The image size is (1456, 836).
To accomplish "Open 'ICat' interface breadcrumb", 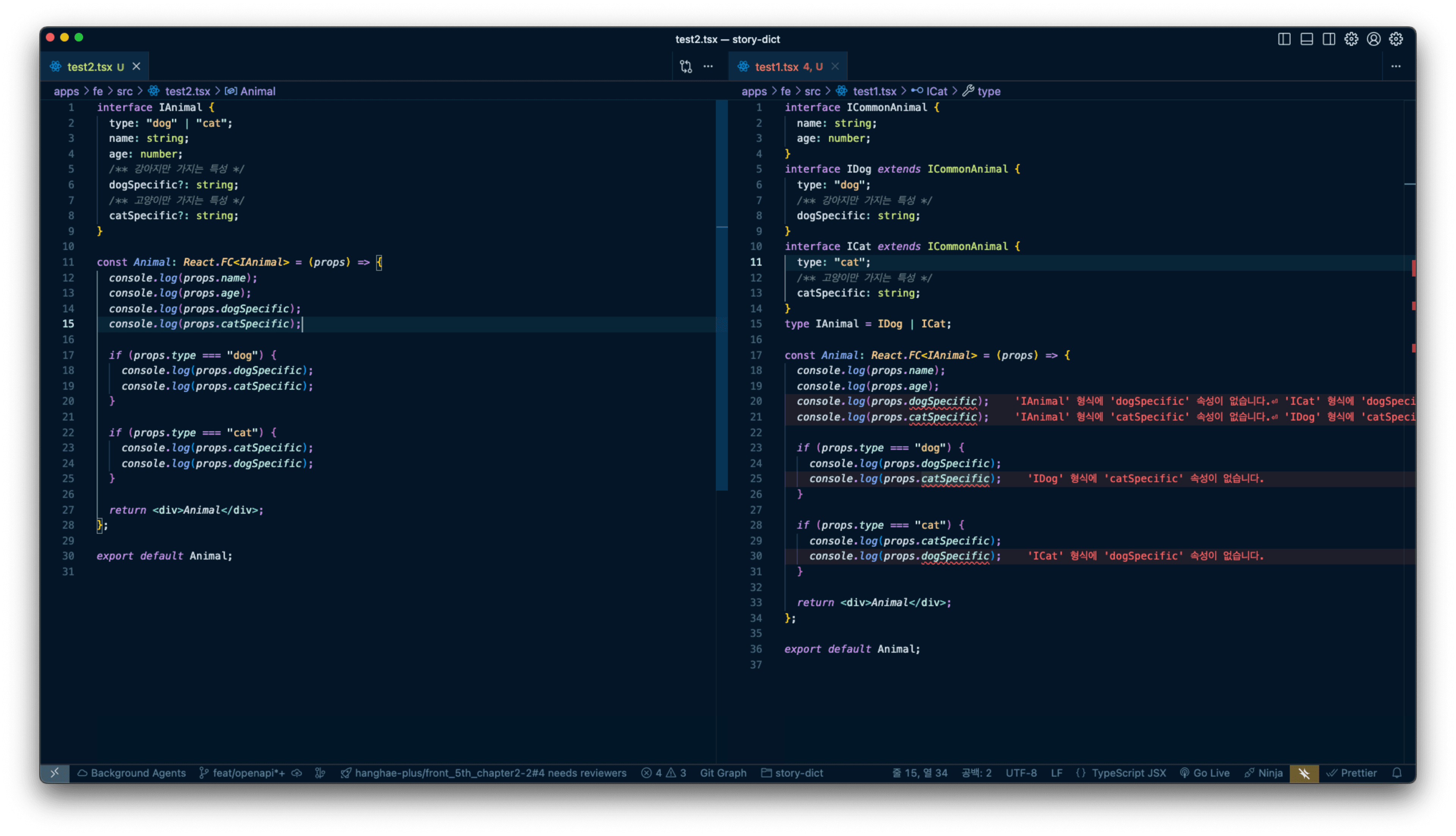I will point(937,91).
